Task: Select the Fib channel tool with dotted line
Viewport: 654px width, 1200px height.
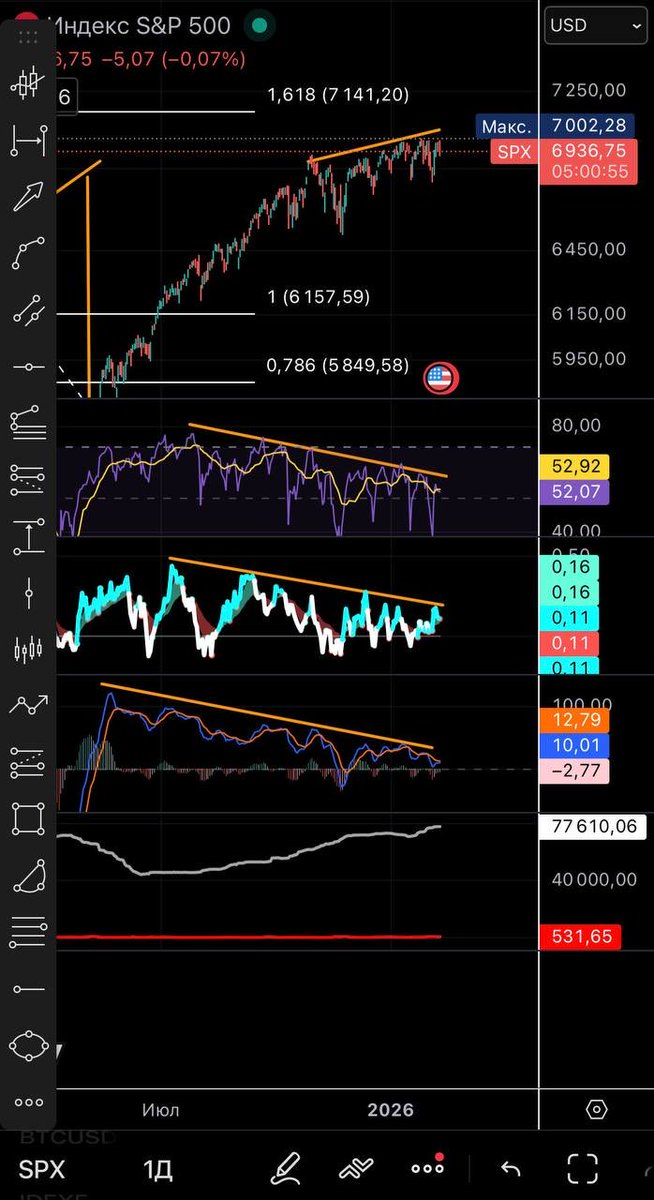Action: coord(28,480)
